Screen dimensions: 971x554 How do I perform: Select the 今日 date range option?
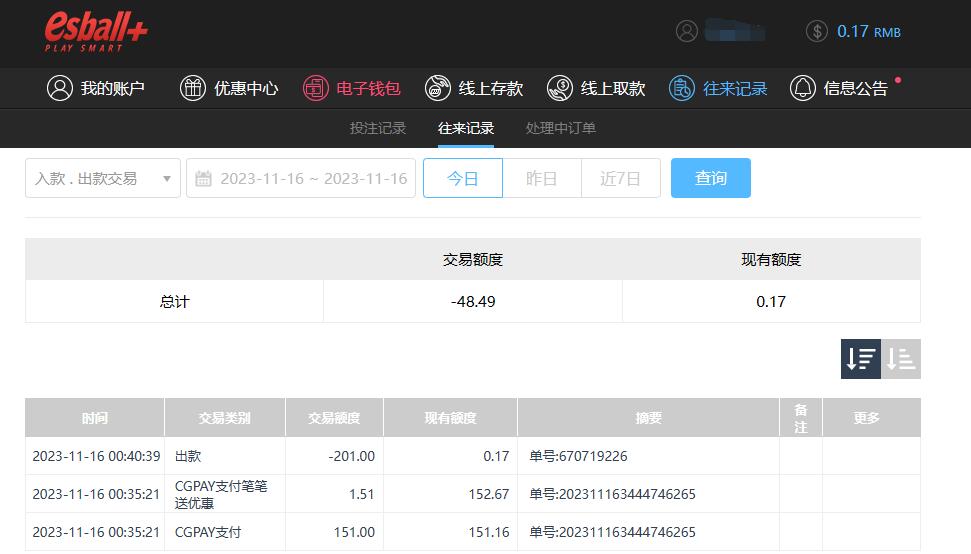pos(462,178)
